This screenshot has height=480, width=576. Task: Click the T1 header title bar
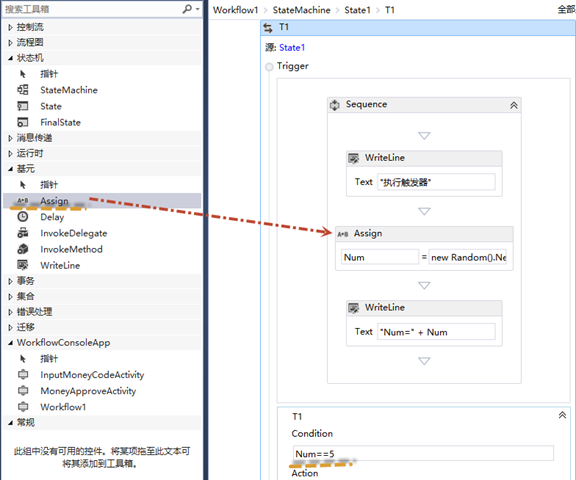418,28
